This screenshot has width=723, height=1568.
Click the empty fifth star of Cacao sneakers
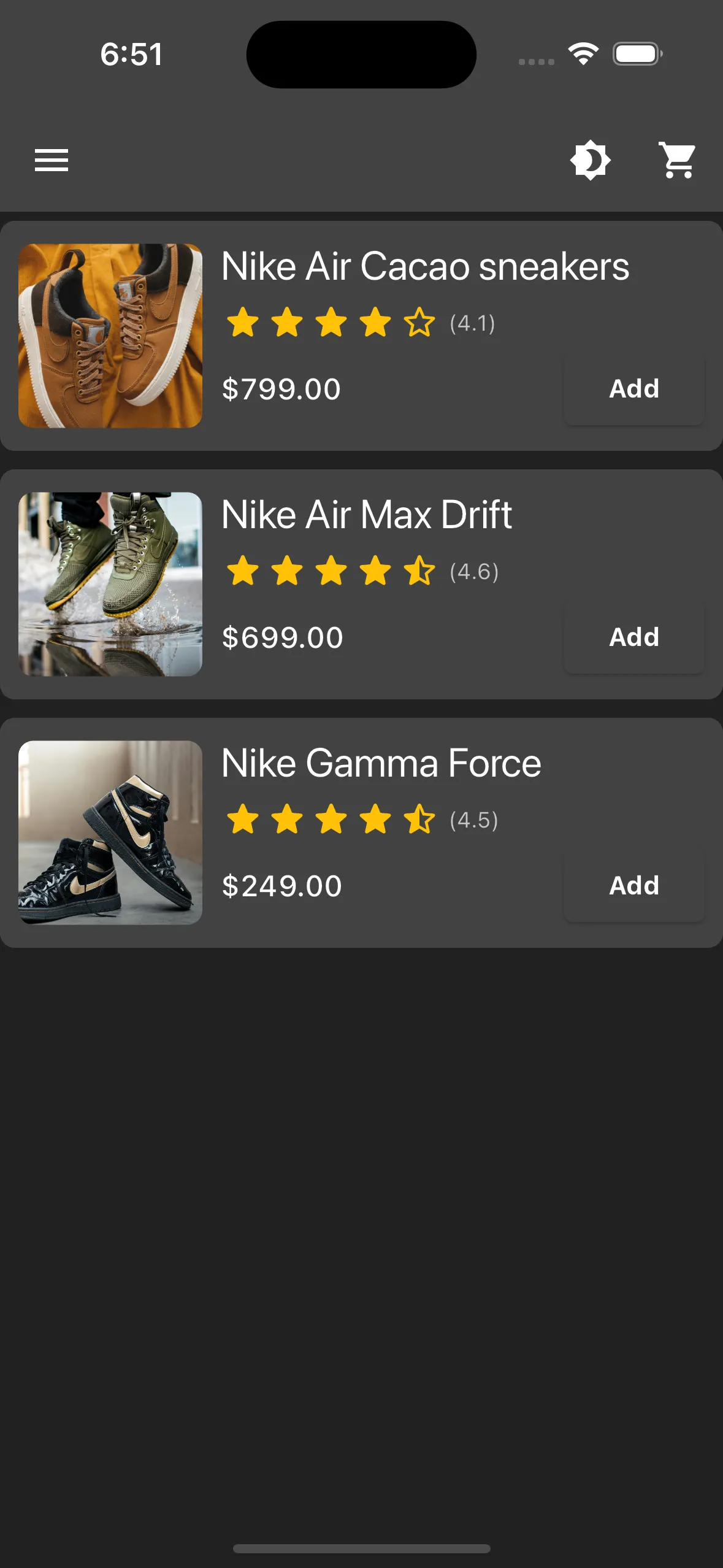coord(419,323)
